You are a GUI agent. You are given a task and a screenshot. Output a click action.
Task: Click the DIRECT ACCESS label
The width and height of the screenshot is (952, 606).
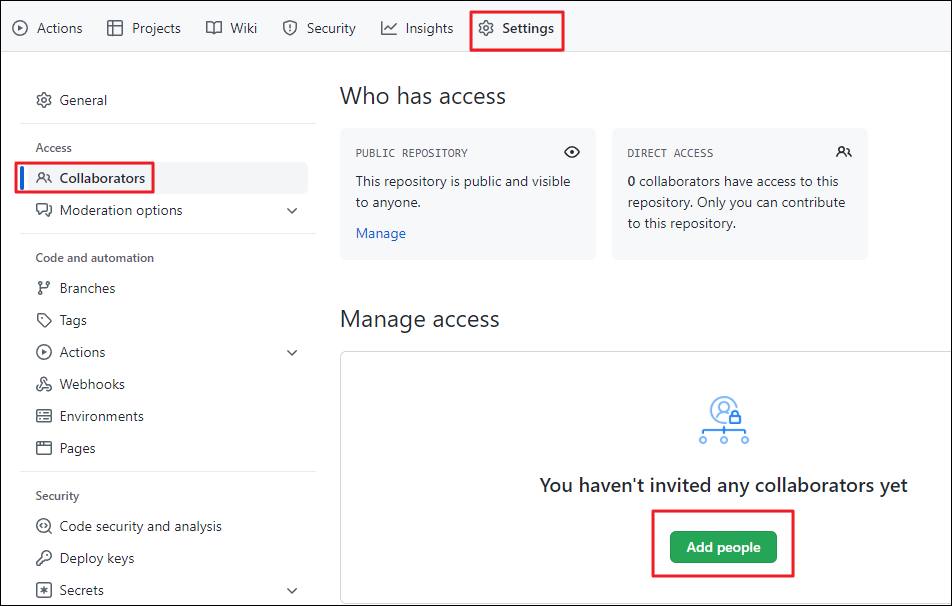click(670, 153)
